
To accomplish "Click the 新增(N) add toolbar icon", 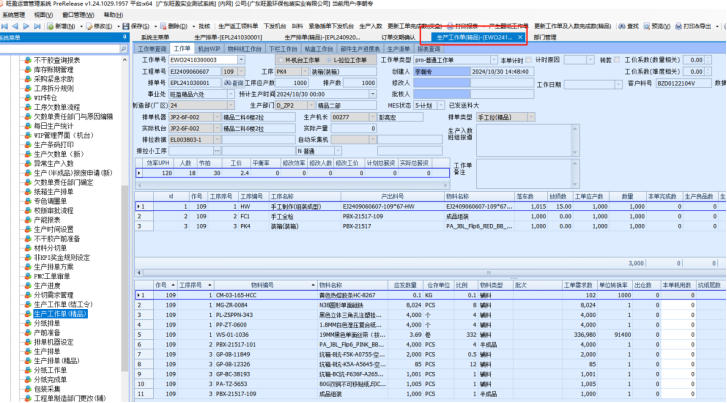I will click(x=51, y=26).
